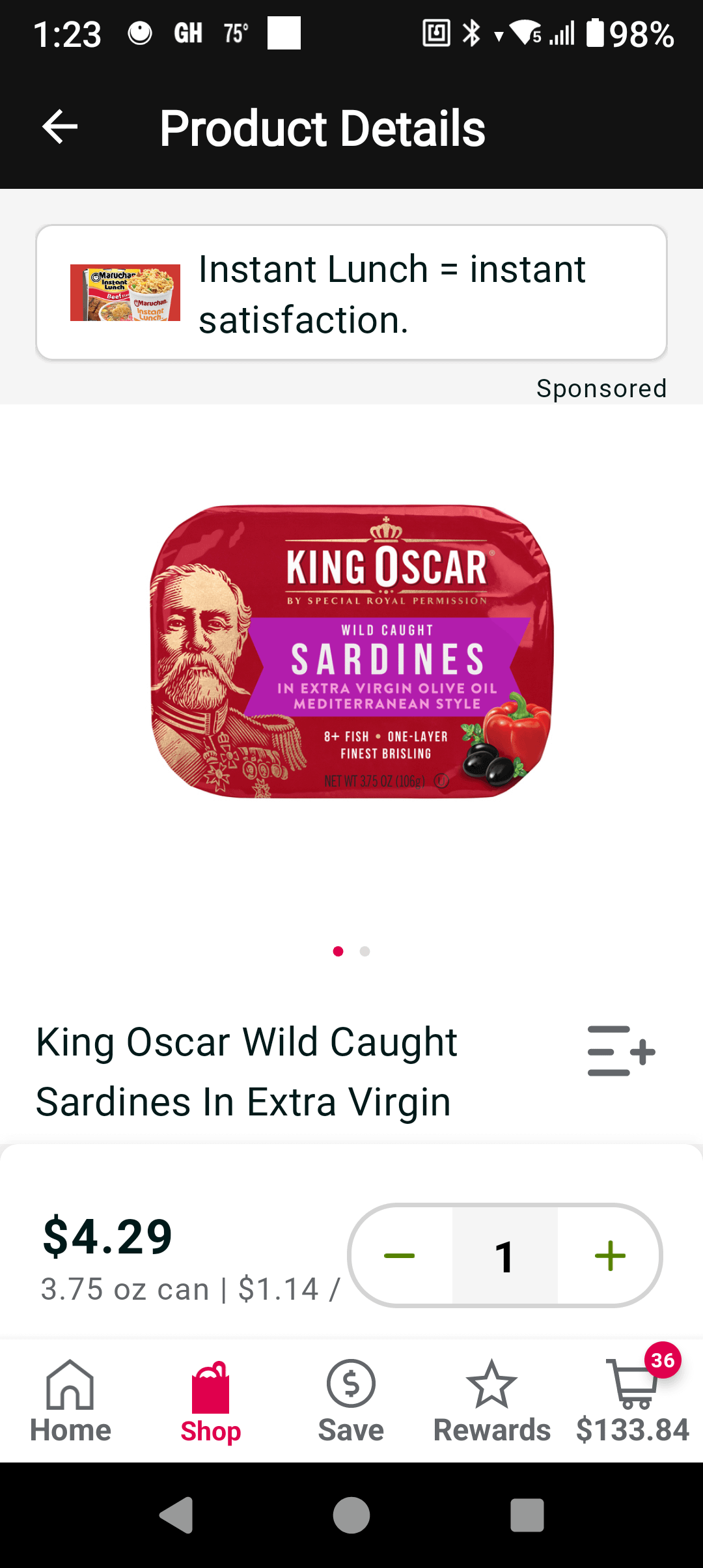The width and height of the screenshot is (703, 1568).
Task: Open the Home tab
Action: (70, 1401)
